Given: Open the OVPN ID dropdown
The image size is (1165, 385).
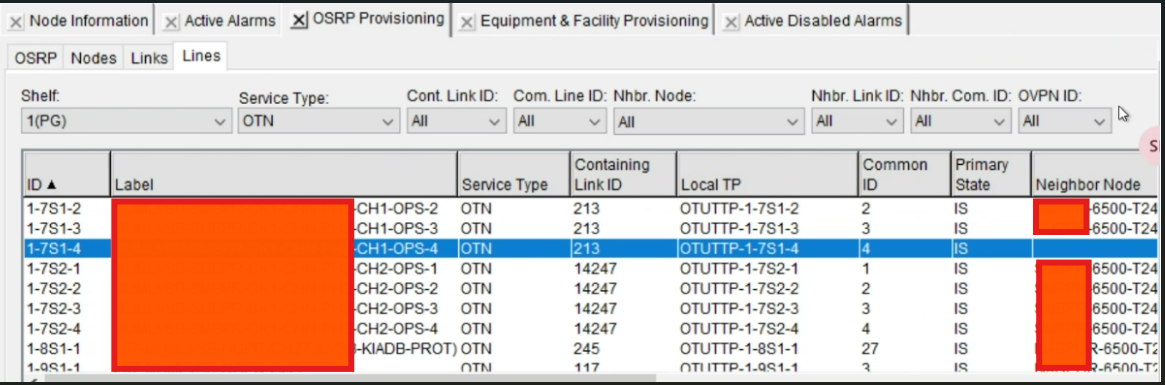Looking at the screenshot, I should (1065, 121).
